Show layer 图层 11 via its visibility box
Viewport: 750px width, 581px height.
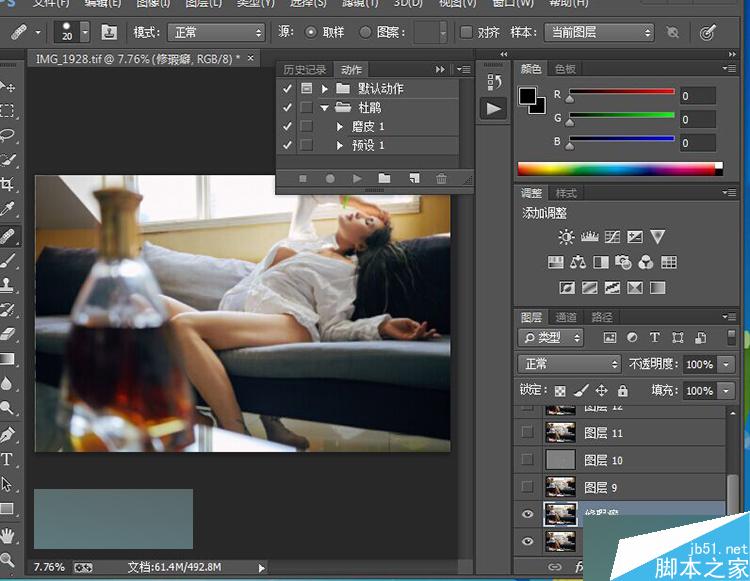[528, 432]
